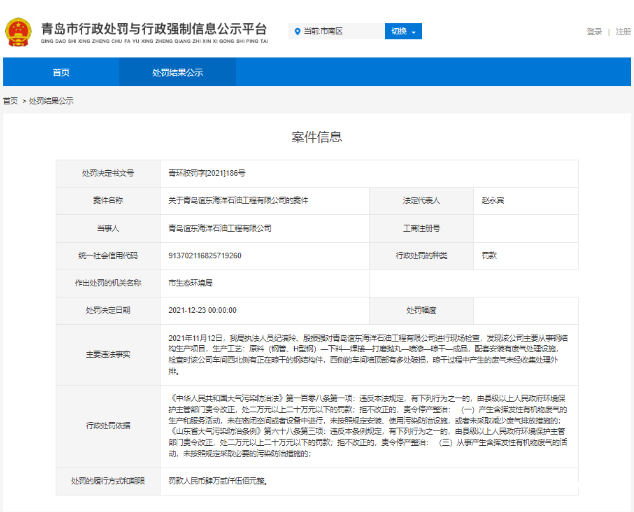The width and height of the screenshot is (634, 512).
Task: Click the 处罚的履行方式和期限 label cell
Action: pos(108,481)
